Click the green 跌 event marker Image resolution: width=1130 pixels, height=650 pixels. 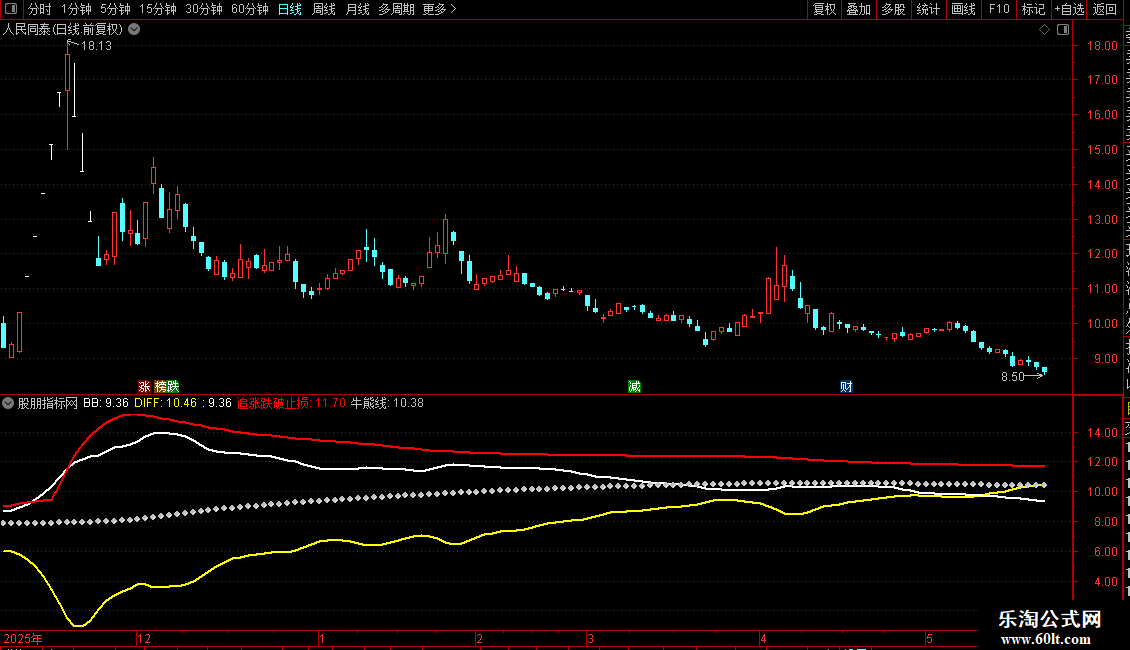173,387
